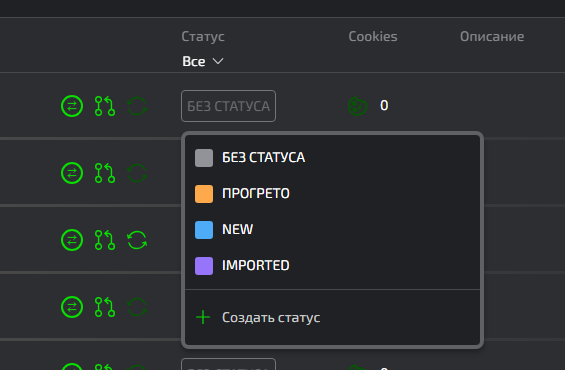Screen dimensions: 565x370
Task: Click the bright sync arrows icon in third row
Action: [137, 240]
